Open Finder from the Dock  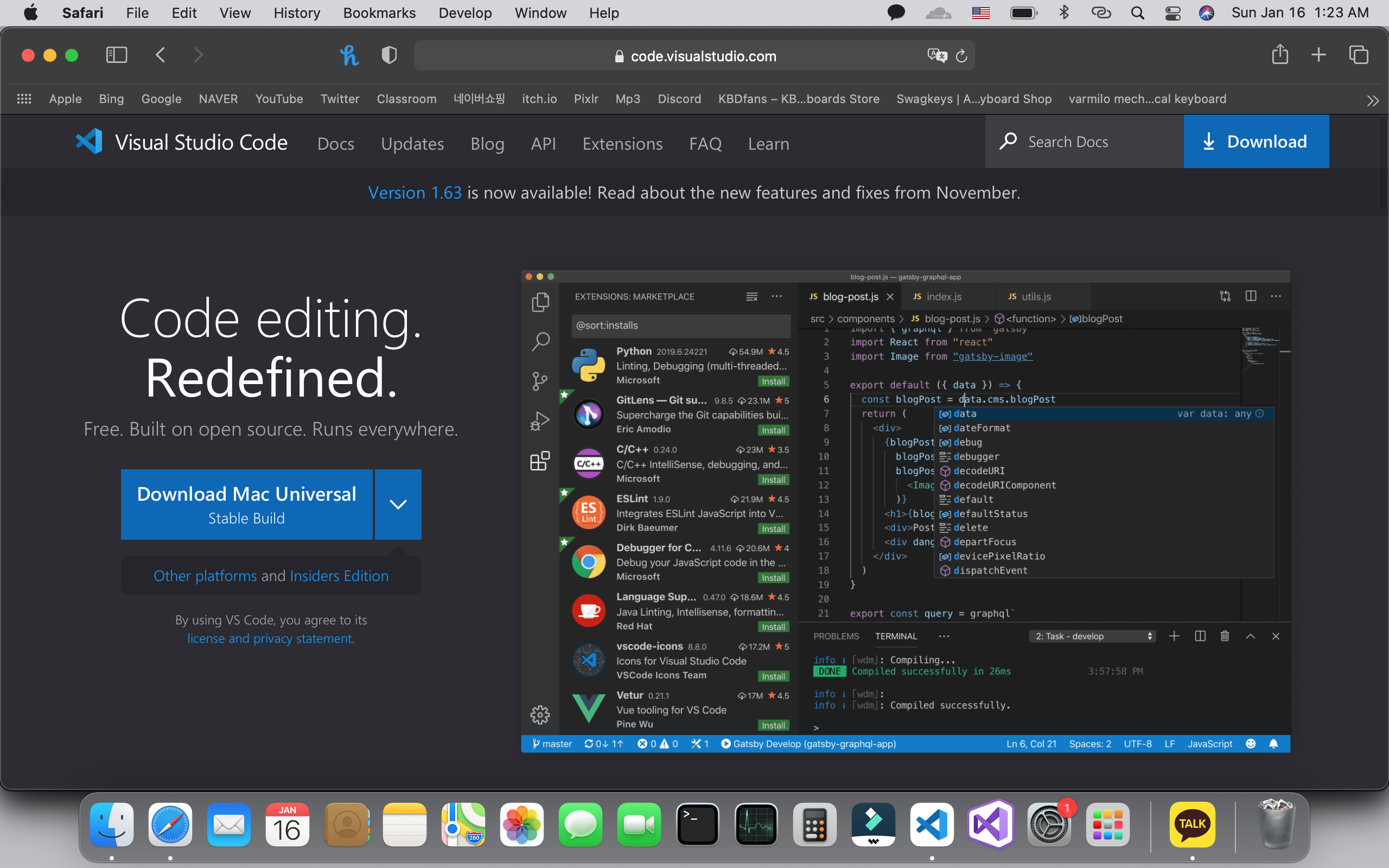112,825
